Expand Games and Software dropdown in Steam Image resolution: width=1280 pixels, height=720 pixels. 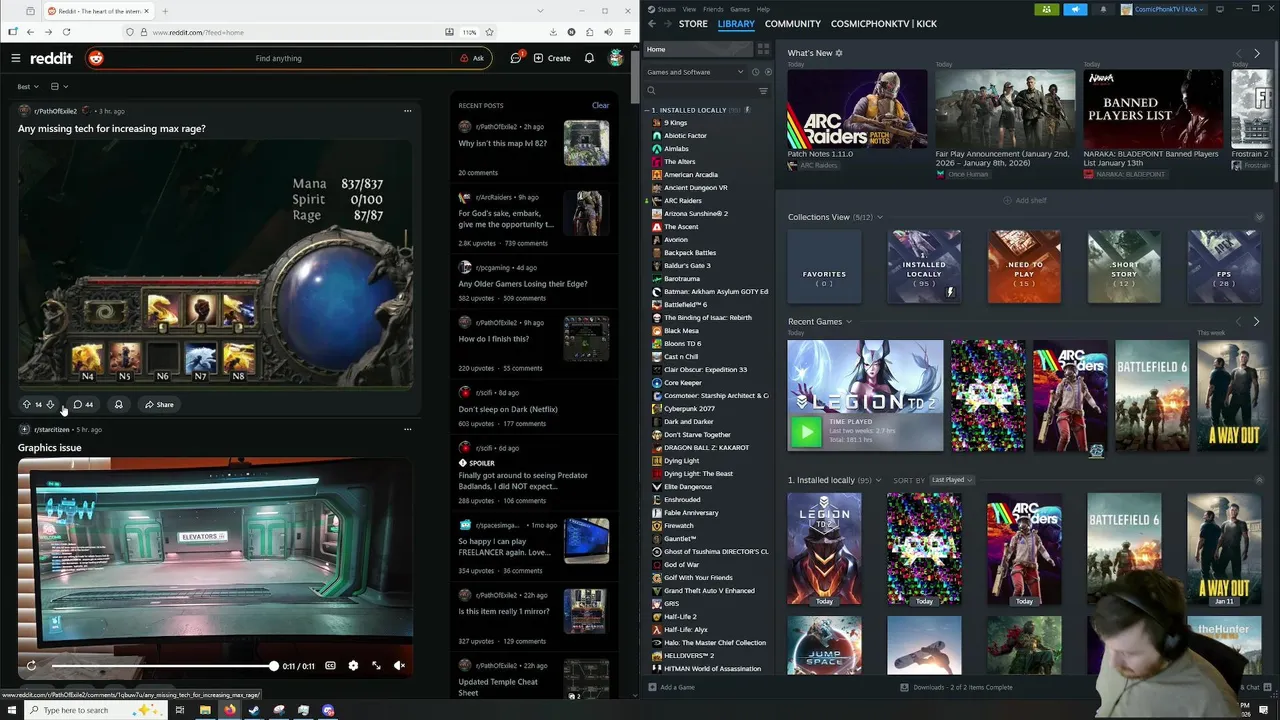(695, 72)
